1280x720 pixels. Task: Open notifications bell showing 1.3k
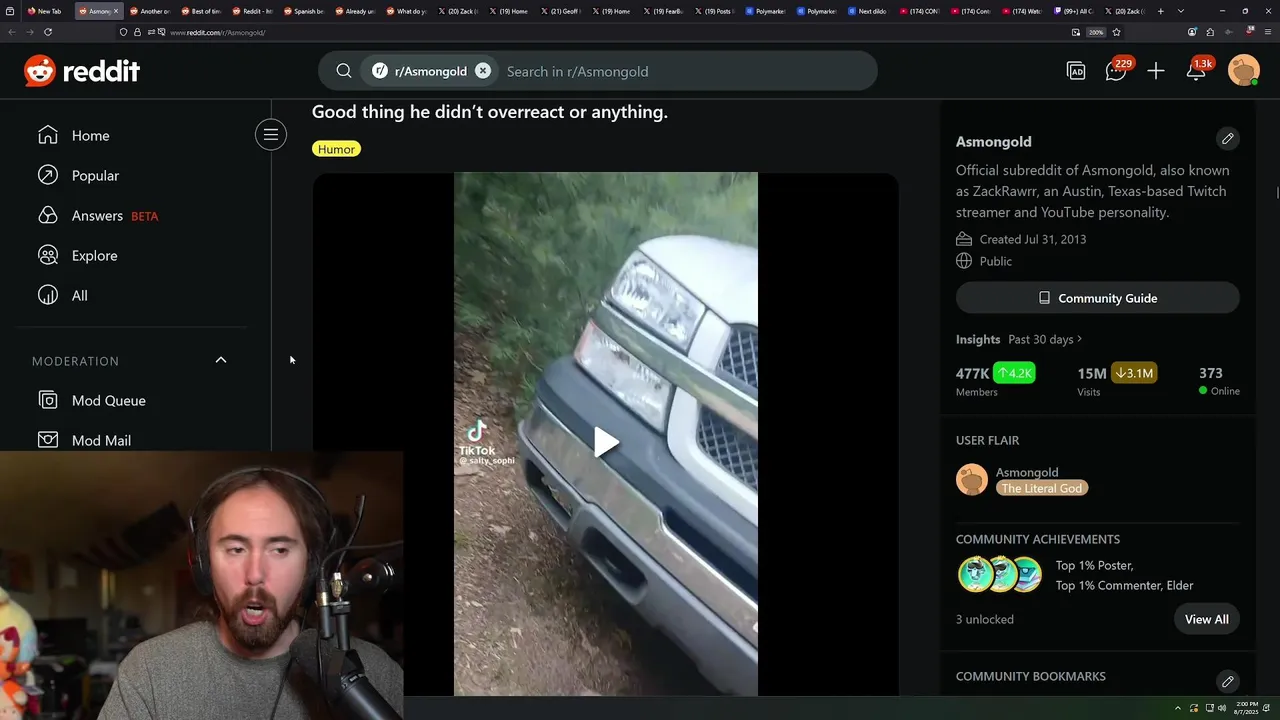(x=1197, y=71)
